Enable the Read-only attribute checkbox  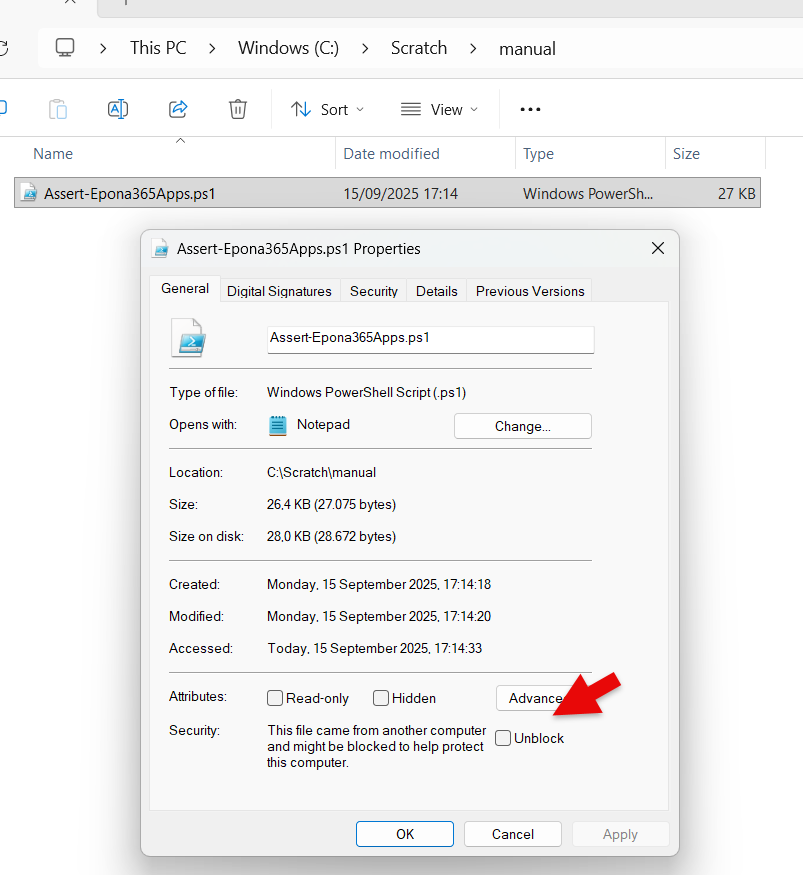click(x=275, y=698)
